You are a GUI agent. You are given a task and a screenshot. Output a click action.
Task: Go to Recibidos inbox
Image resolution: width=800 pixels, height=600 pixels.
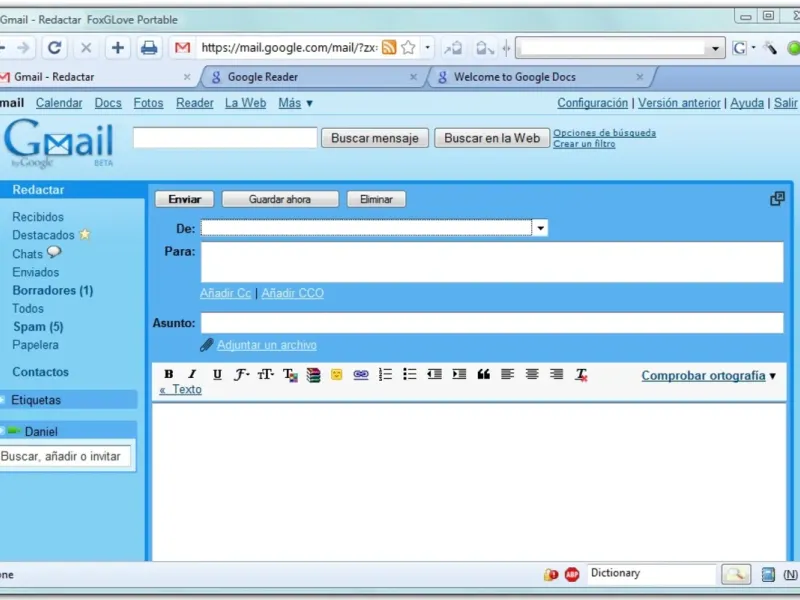click(x=38, y=217)
